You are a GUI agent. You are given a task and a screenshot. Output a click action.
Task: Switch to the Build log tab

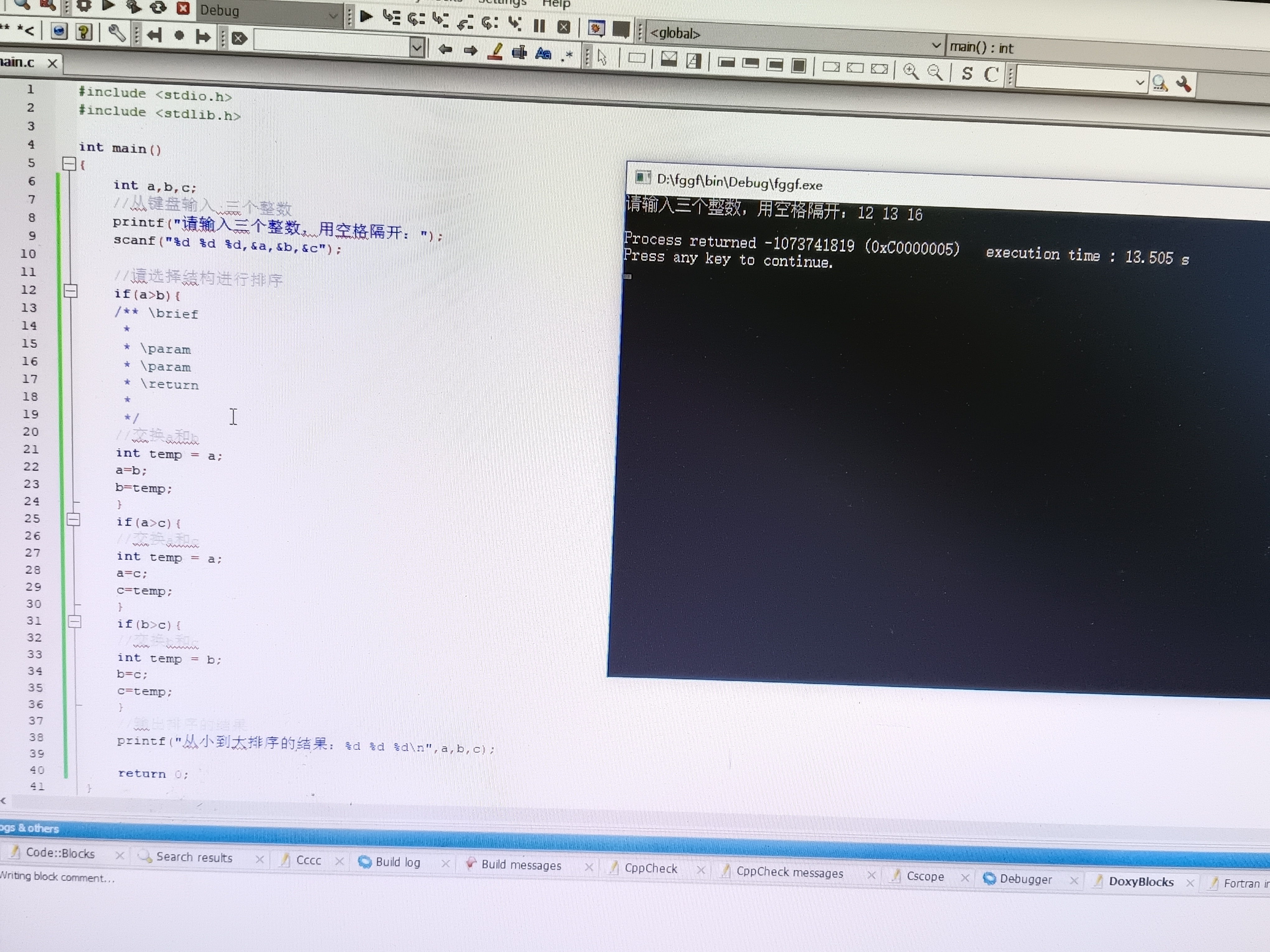coord(397,862)
